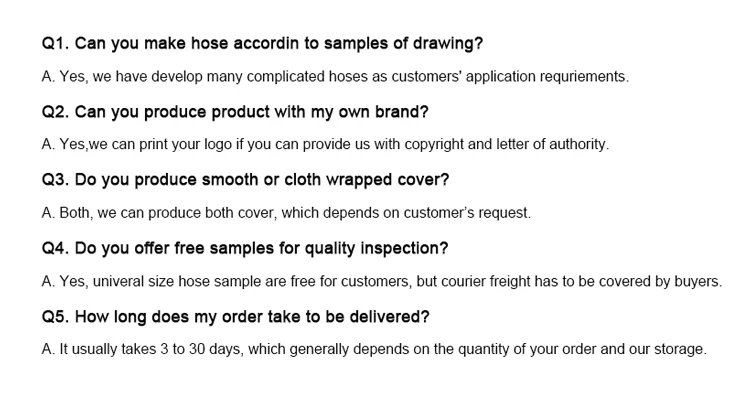Select the answer about complicated hoses development

tap(335, 77)
